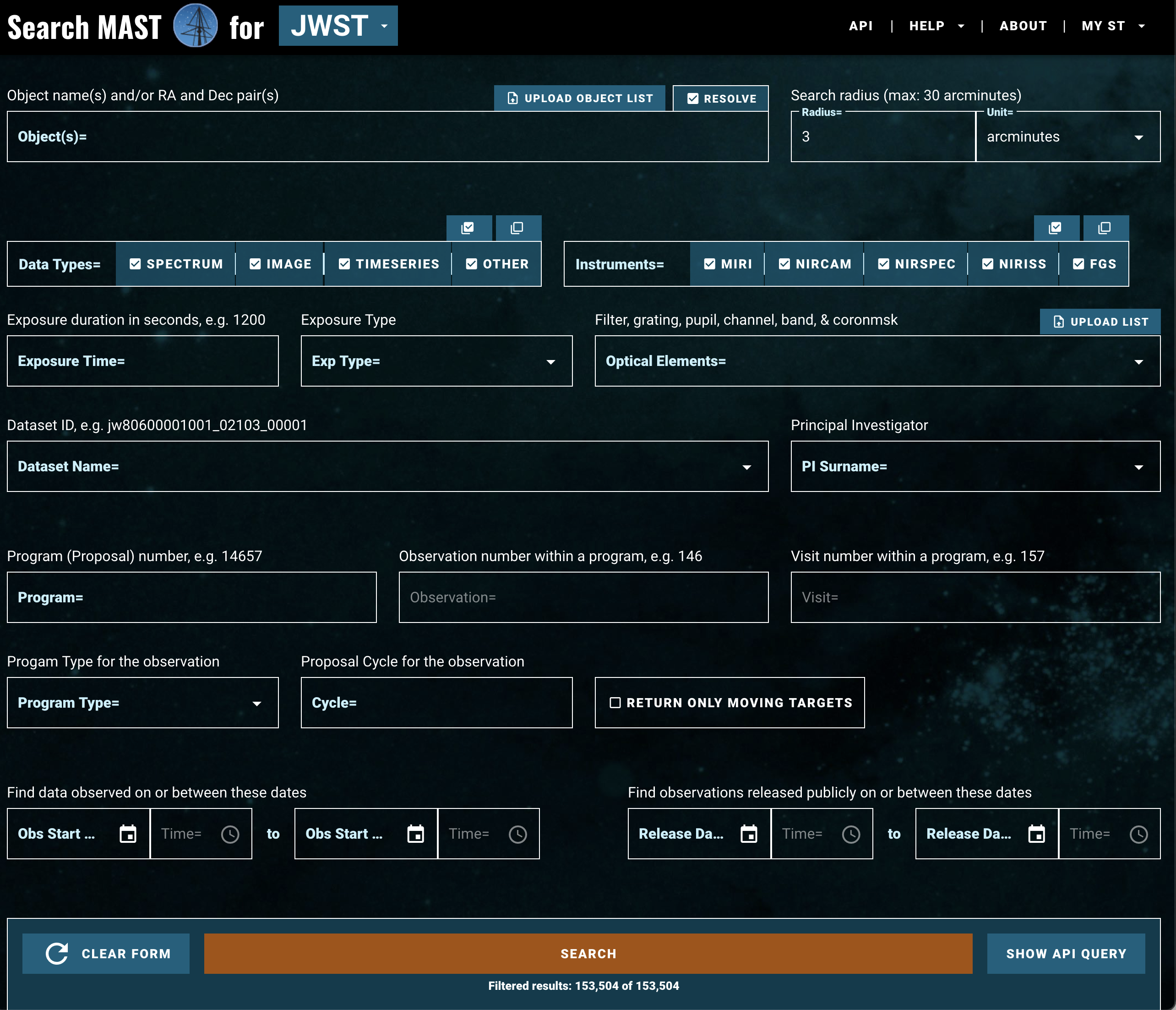This screenshot has height=1010, width=1176.
Task: Click the Observation number field
Action: (583, 597)
